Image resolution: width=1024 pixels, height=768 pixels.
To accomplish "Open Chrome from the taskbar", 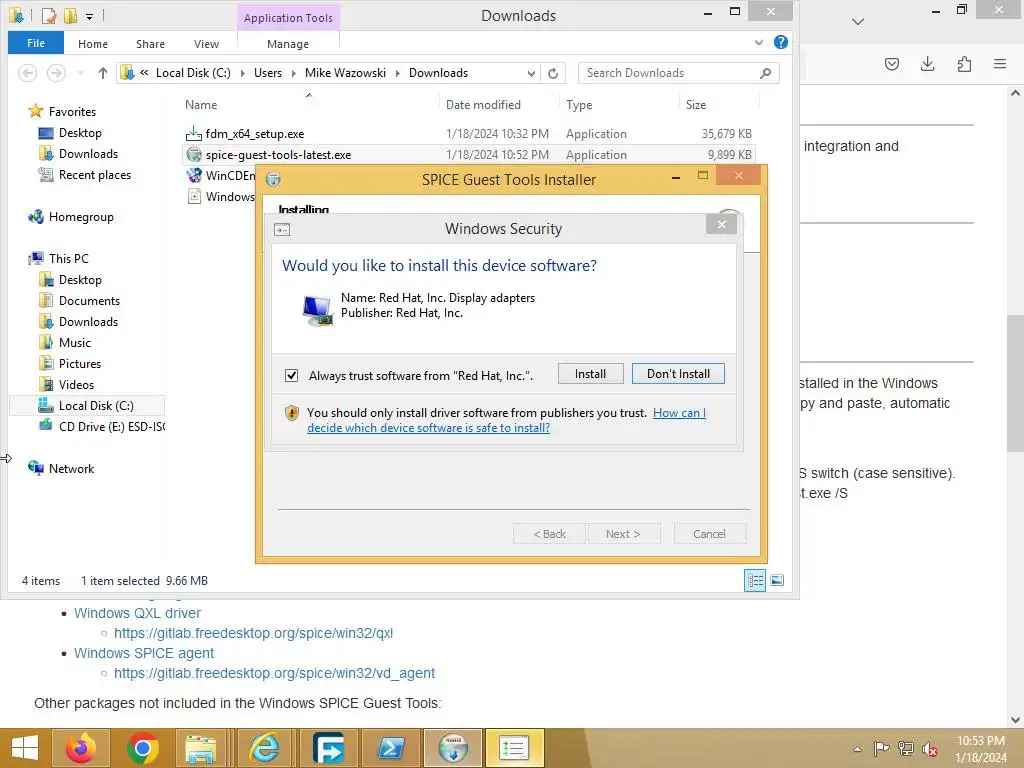I will coord(142,748).
